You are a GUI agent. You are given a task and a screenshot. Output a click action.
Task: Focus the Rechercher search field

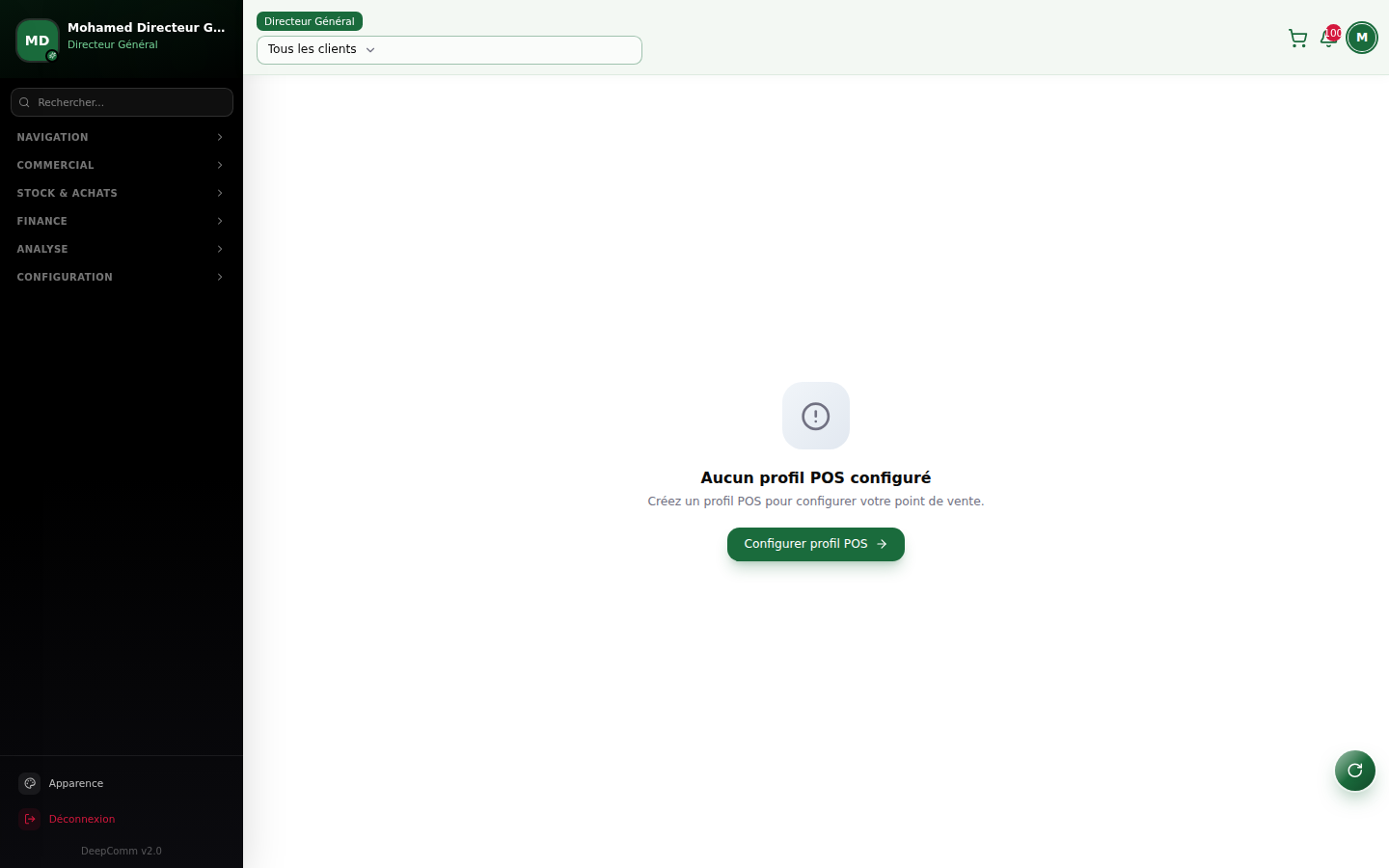coord(122,102)
